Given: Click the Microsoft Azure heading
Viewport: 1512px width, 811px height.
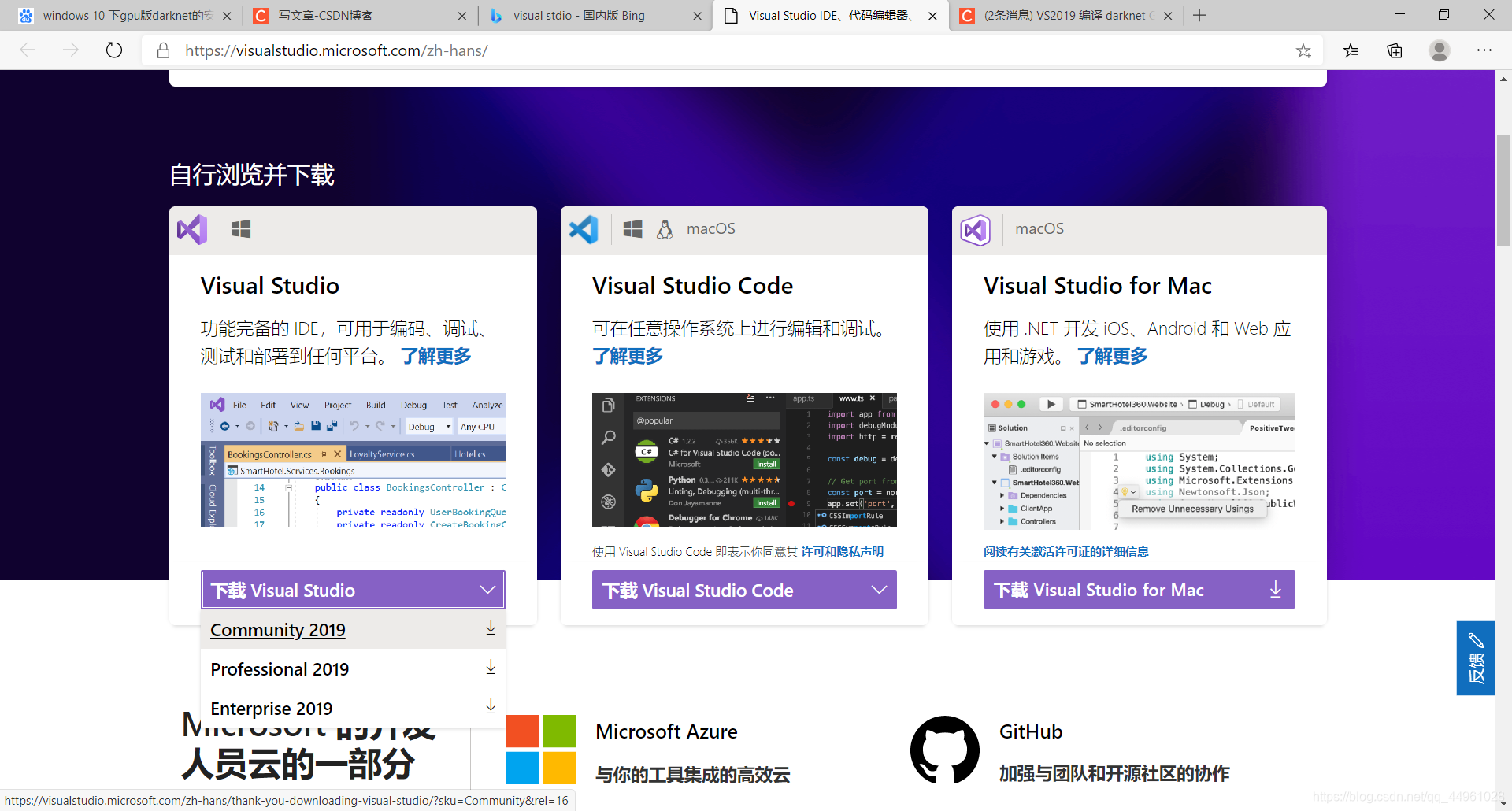Looking at the screenshot, I should (666, 731).
